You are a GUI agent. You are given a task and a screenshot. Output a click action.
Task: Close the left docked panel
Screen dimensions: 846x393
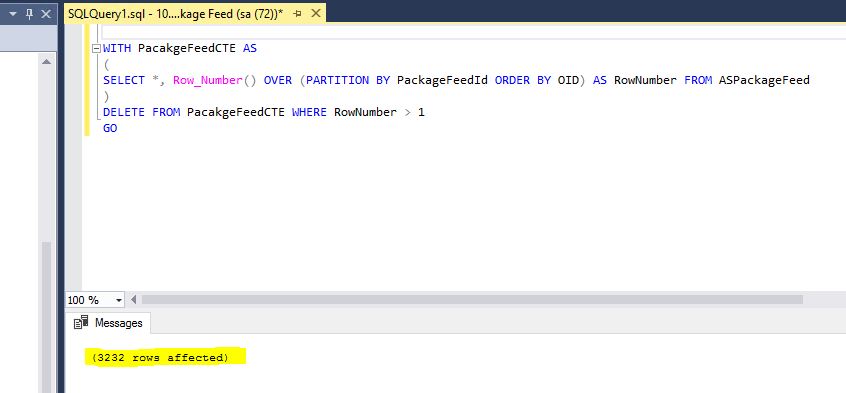46,15
